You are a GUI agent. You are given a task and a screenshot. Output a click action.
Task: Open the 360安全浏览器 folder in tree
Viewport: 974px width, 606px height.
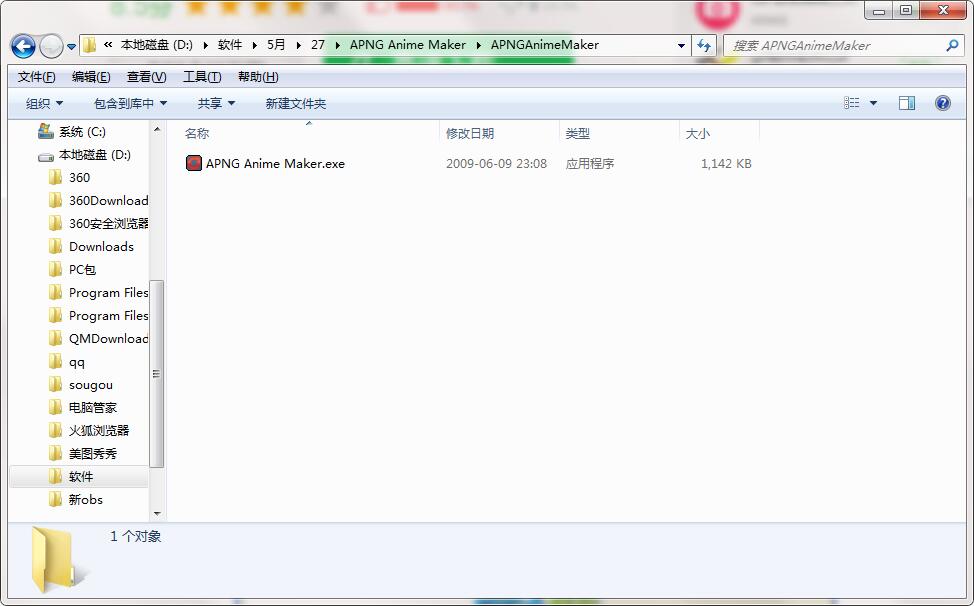109,224
